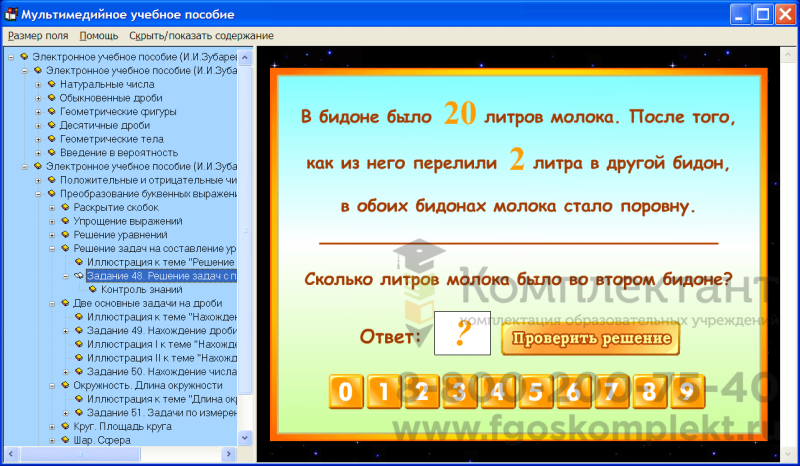
Task: Click digit 6 button
Action: (x=573, y=391)
